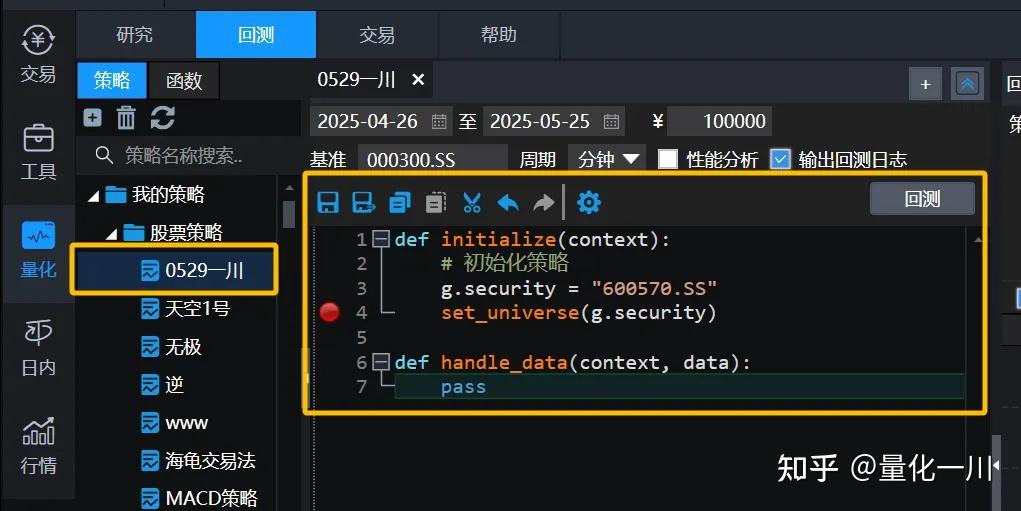Select strategy www
Screen dimensions: 1021x511
[x=175, y=423]
